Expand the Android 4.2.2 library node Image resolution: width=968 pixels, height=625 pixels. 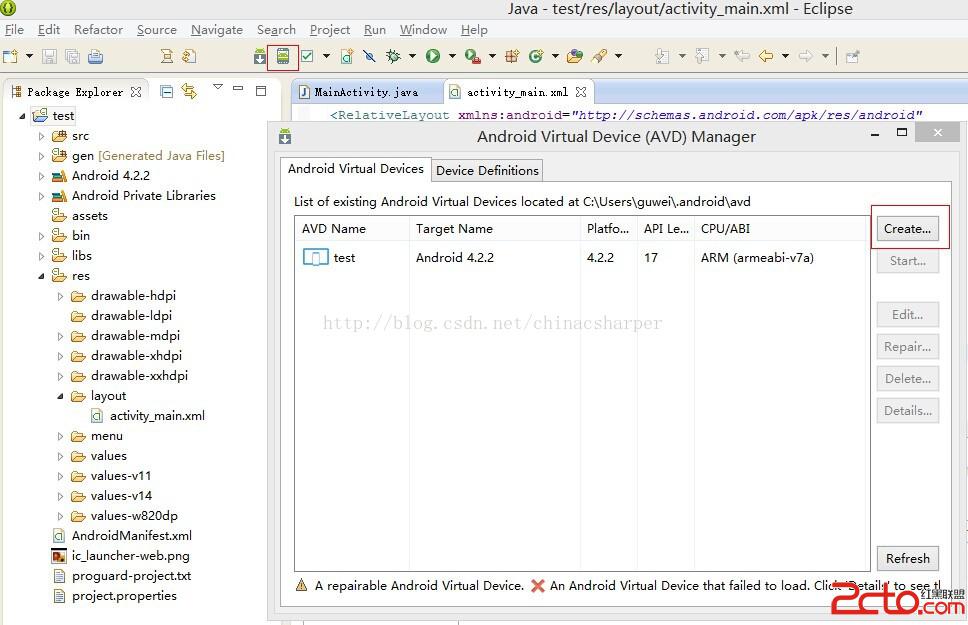tap(41, 176)
